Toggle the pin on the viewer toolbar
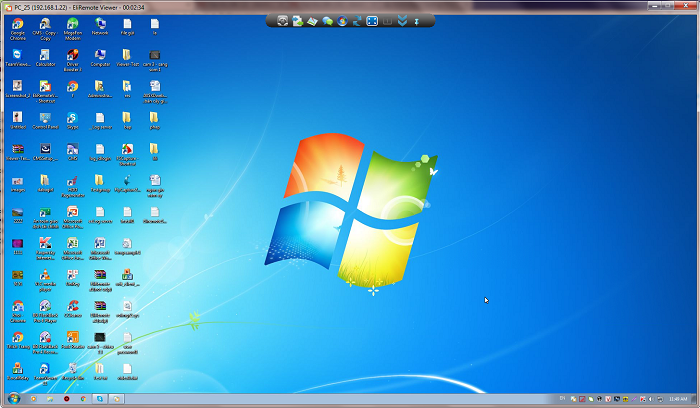The height and width of the screenshot is (408, 700). click(x=417, y=21)
